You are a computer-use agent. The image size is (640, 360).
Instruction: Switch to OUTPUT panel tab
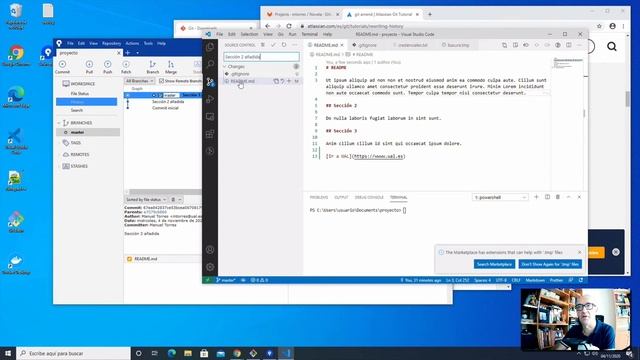(x=341, y=197)
